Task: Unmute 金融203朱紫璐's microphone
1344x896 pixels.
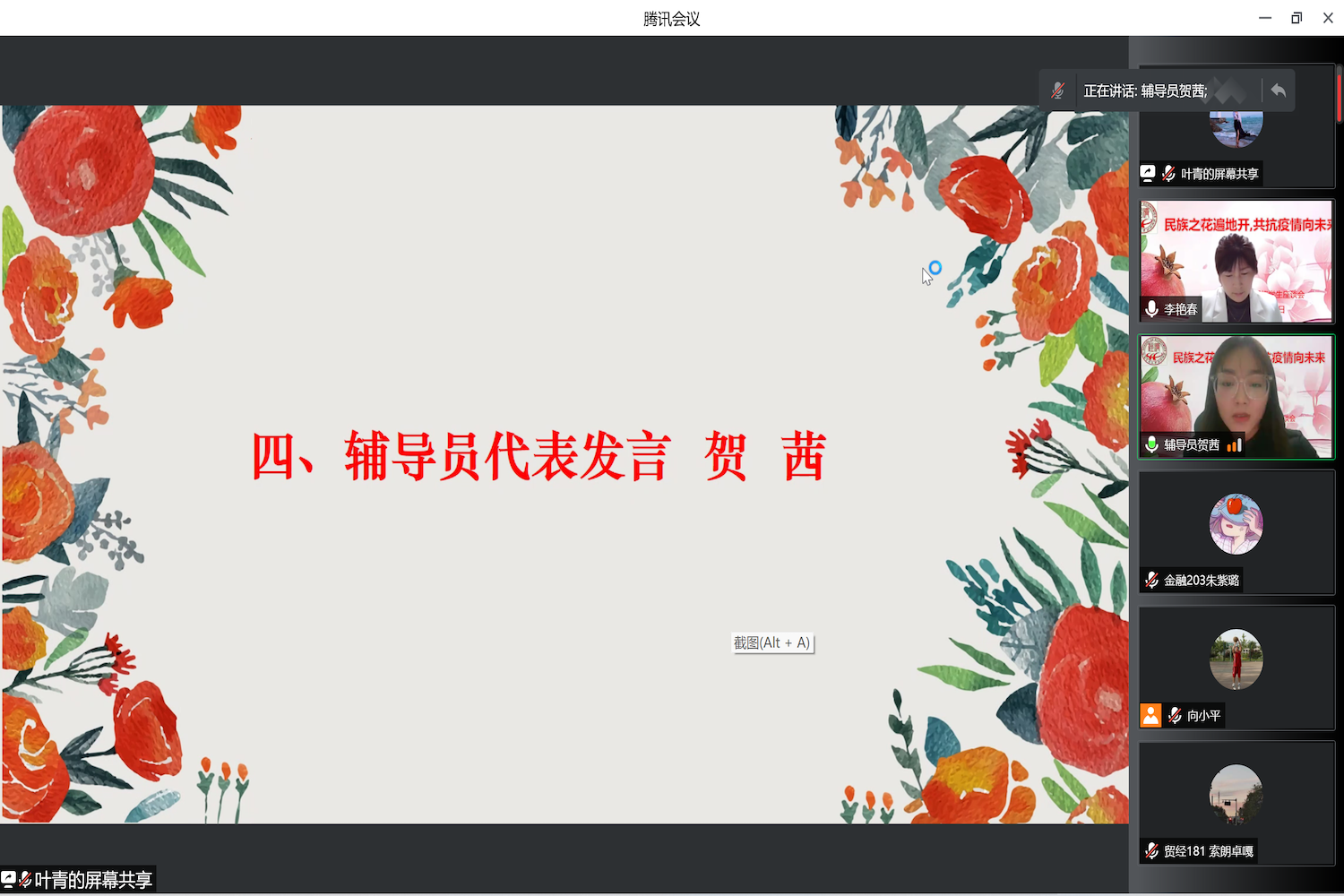Action: (x=1151, y=579)
